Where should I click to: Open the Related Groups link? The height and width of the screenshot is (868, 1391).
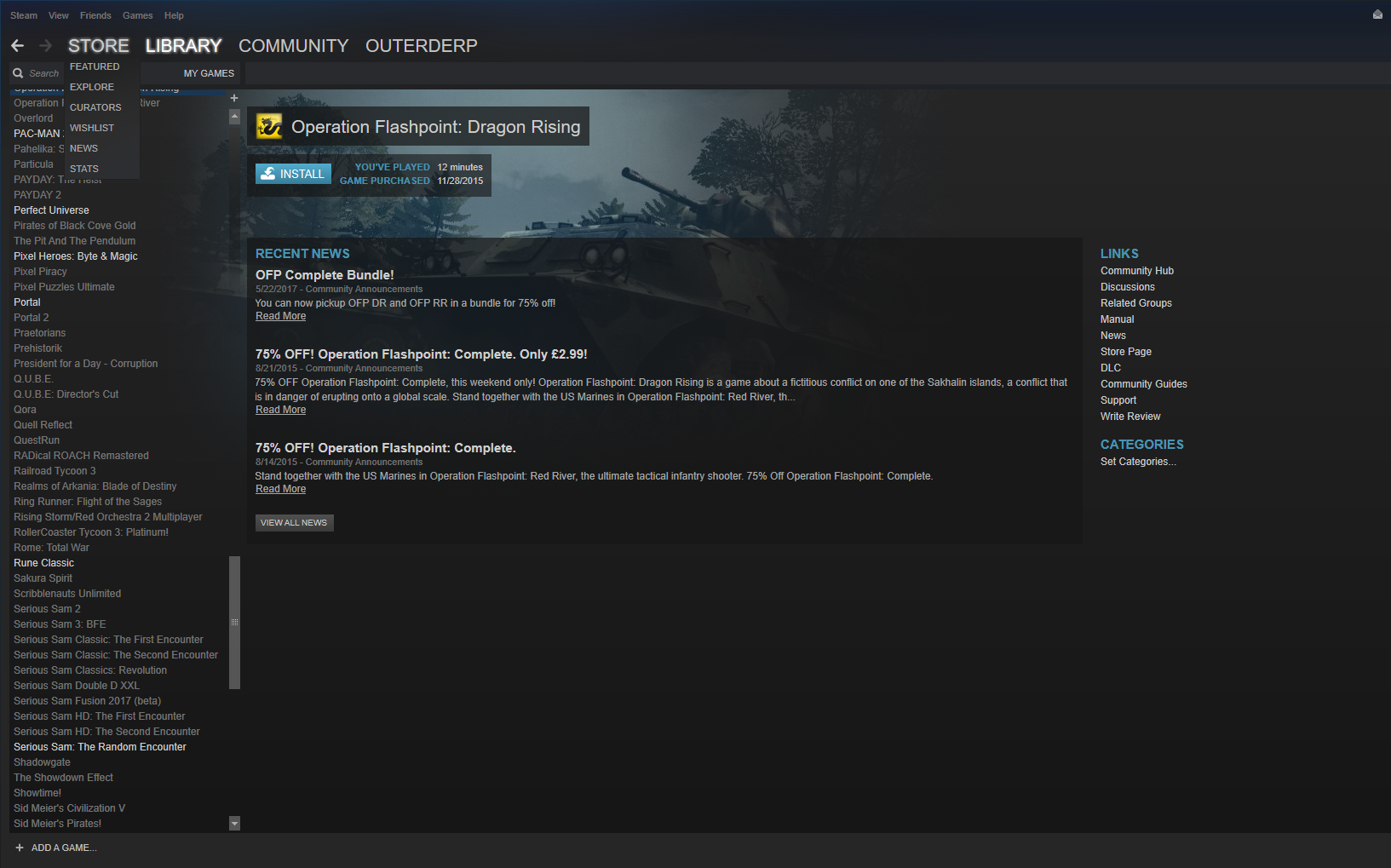1136,303
